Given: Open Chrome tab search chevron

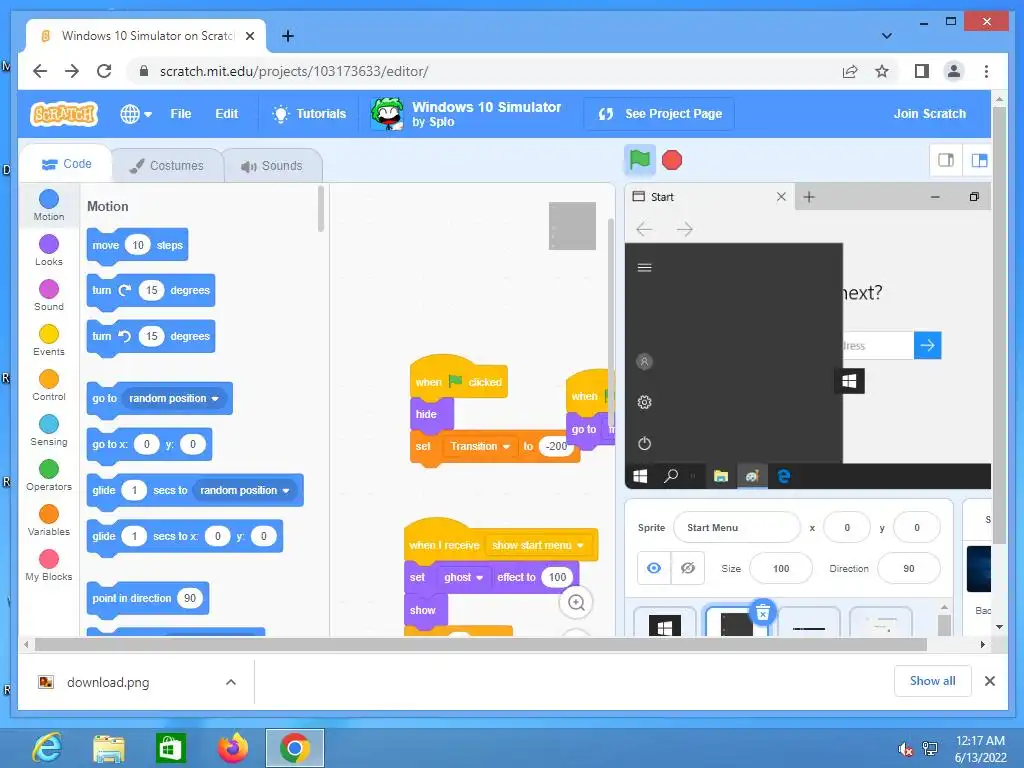Looking at the screenshot, I should coord(886,36).
